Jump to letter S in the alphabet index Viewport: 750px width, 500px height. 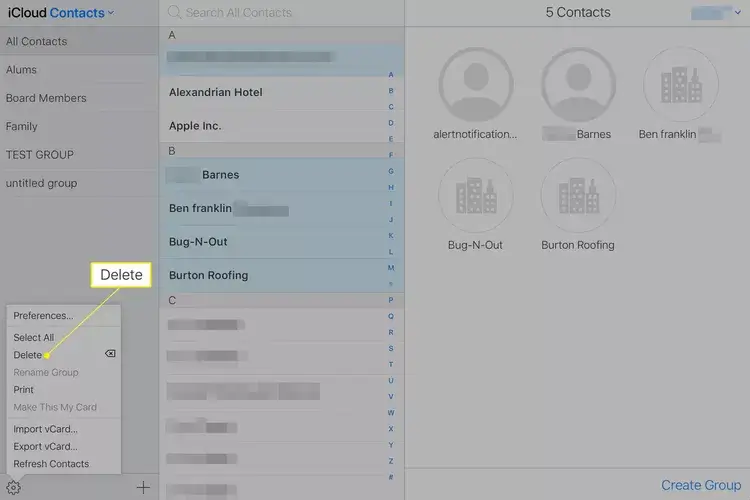coord(391,348)
